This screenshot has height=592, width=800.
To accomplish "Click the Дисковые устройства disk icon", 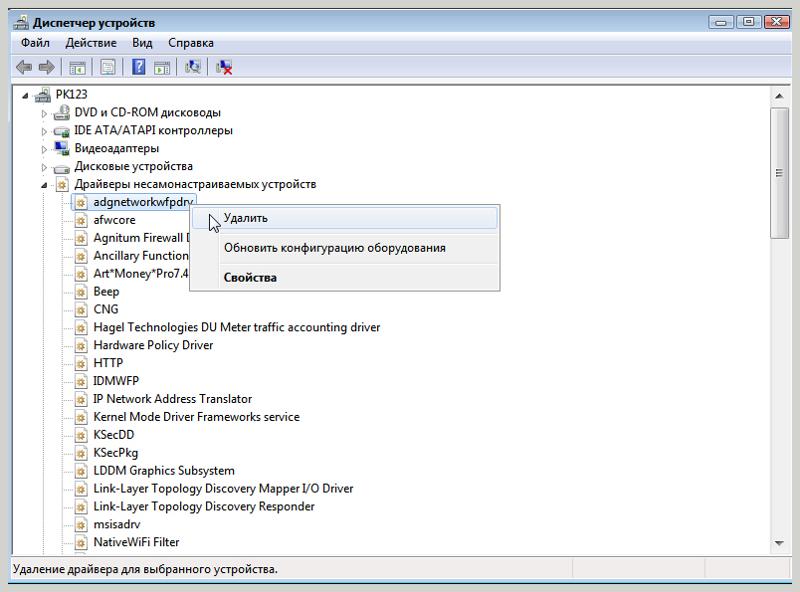I will (62, 167).
